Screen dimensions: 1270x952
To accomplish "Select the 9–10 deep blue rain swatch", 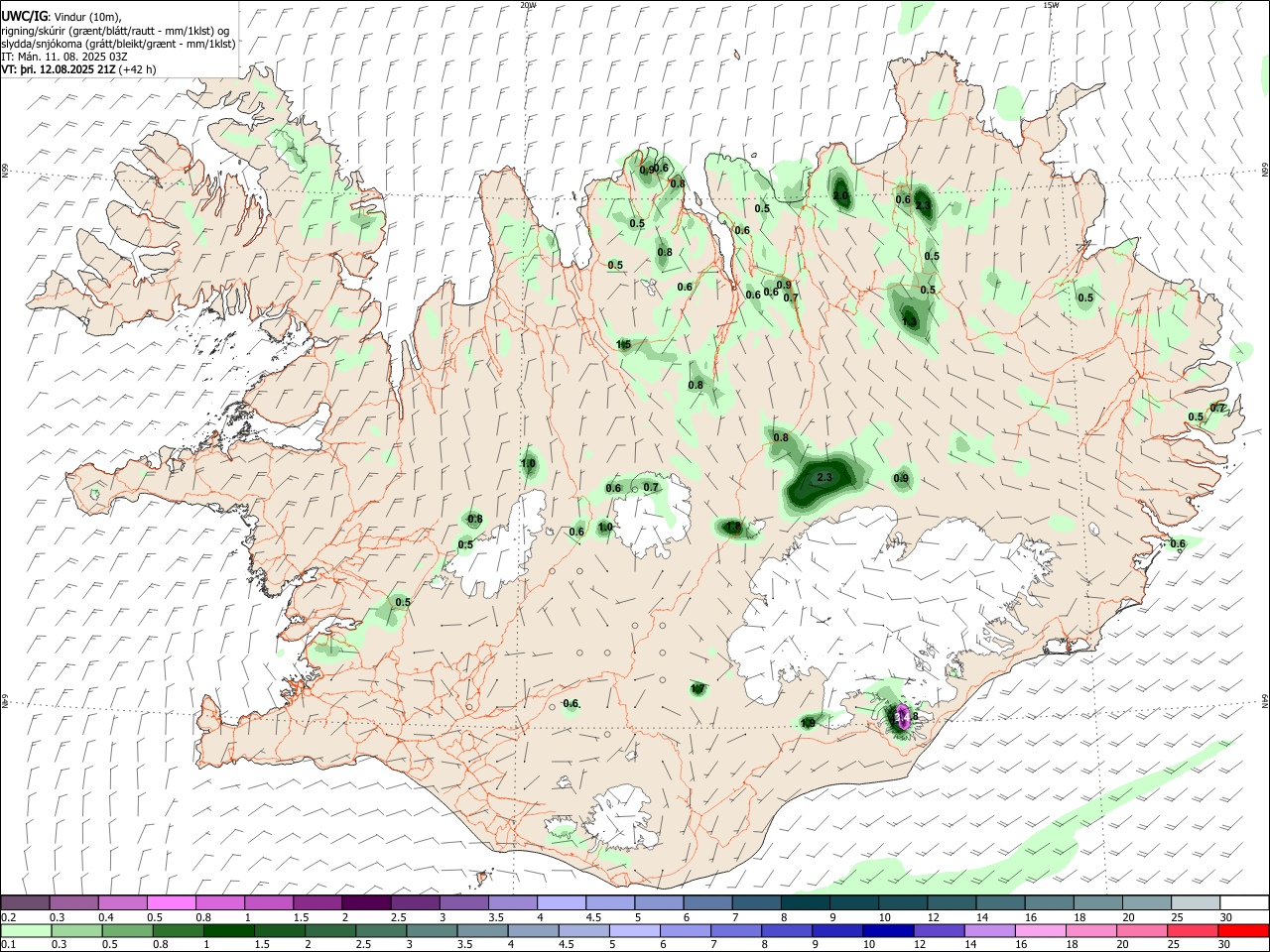I will click(837, 930).
